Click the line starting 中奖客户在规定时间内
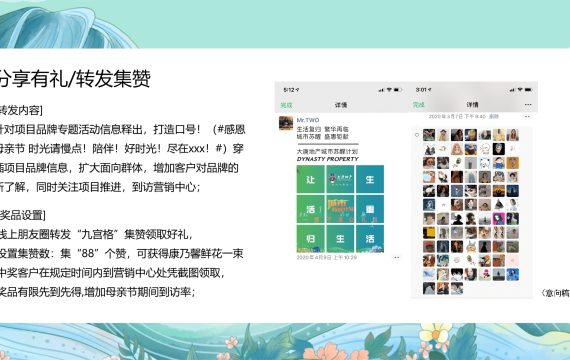Viewport: 570px width, 360px height. pos(112,273)
